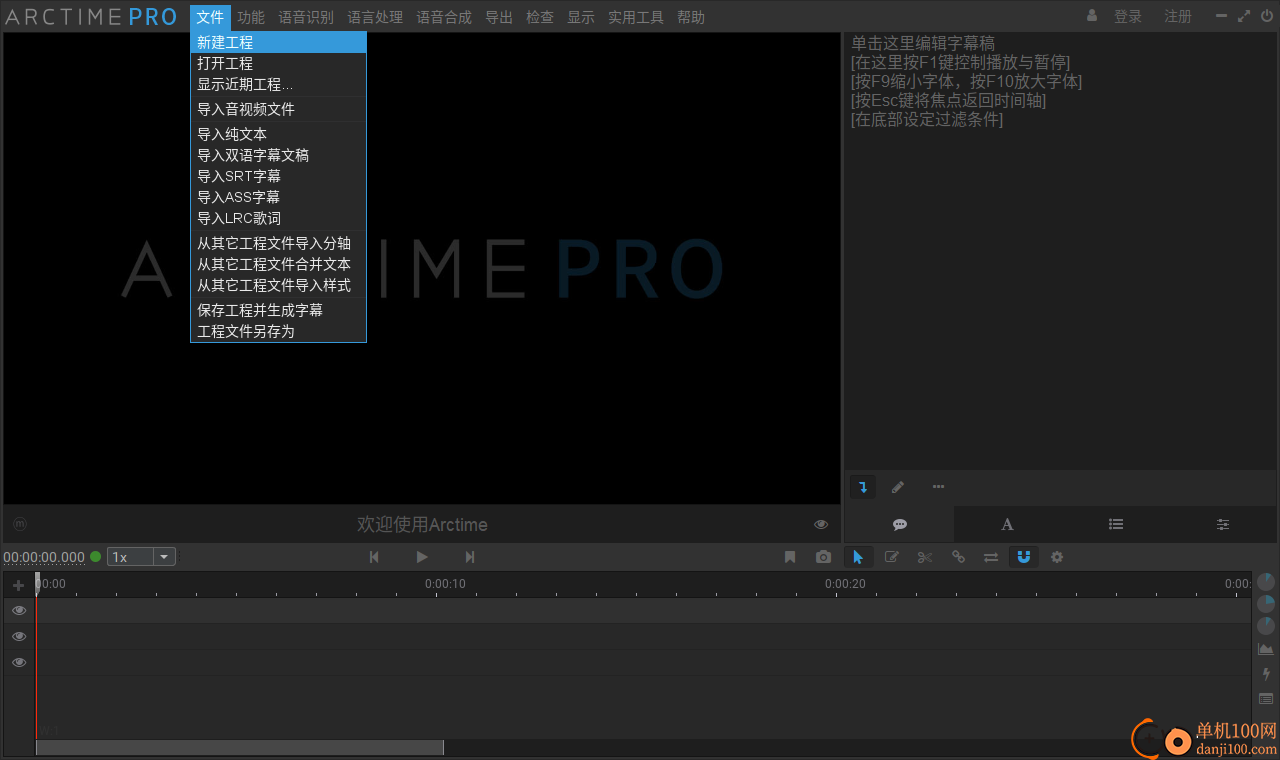
Task: Click the list panel icon at right edge
Action: click(x=1266, y=699)
